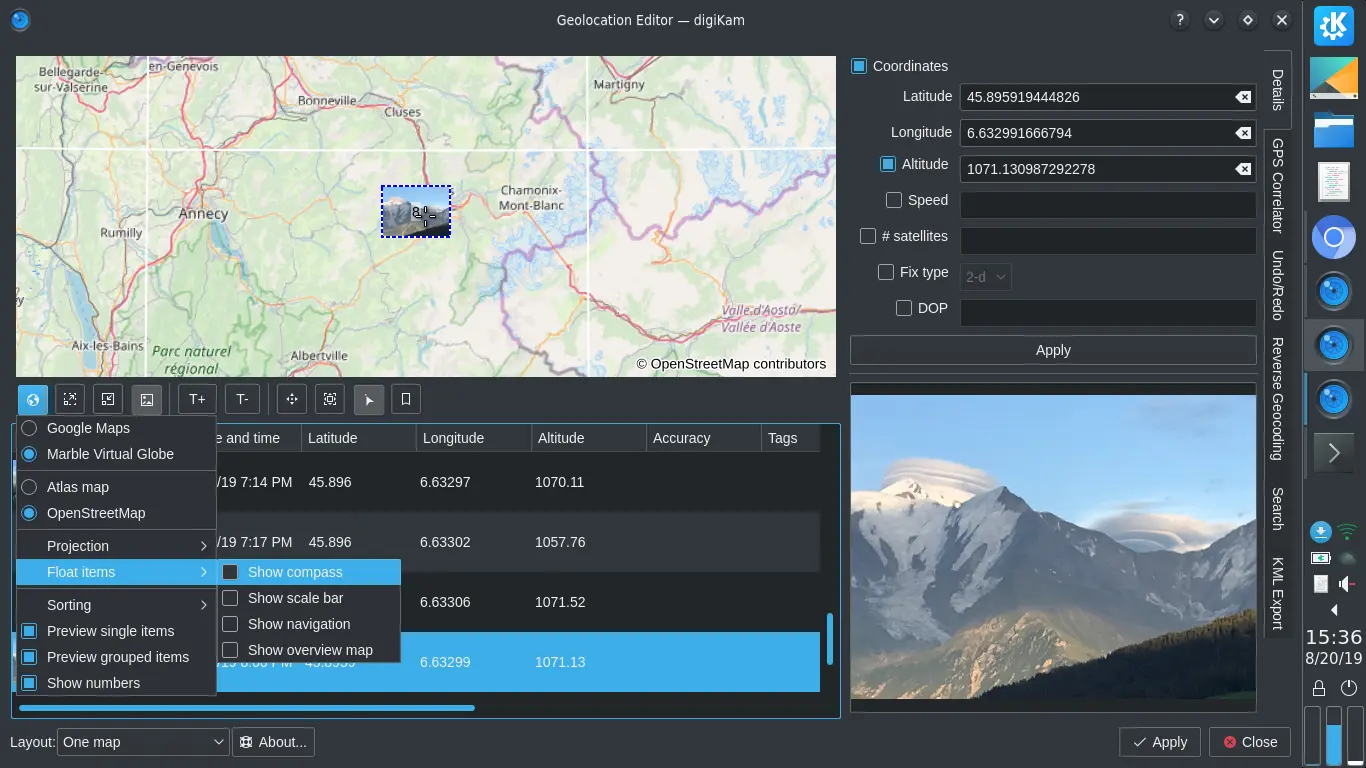Image resolution: width=1366 pixels, height=768 pixels.
Task: Click the cursor selection mode icon
Action: tap(369, 399)
